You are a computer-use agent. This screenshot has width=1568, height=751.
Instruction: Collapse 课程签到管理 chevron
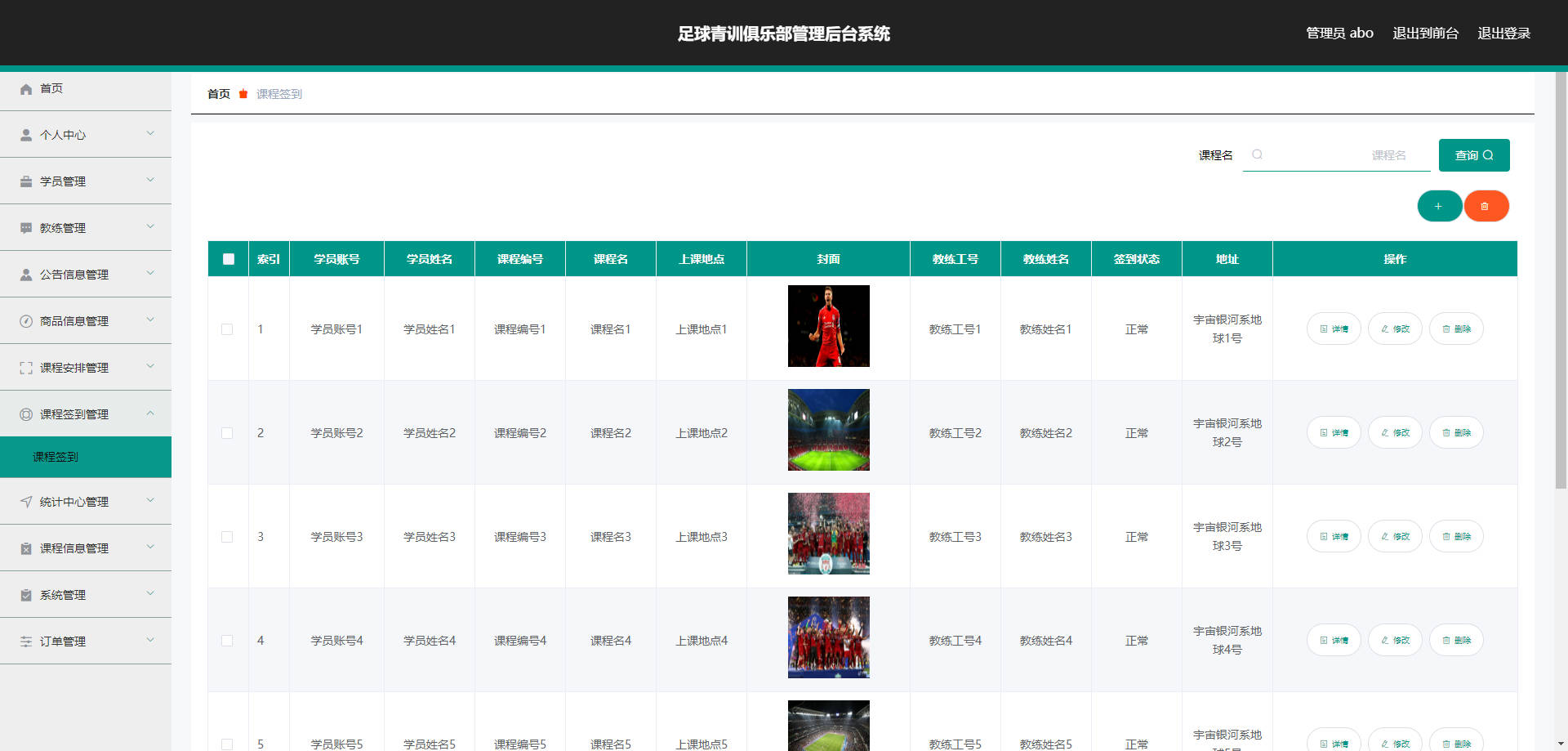tap(150, 413)
